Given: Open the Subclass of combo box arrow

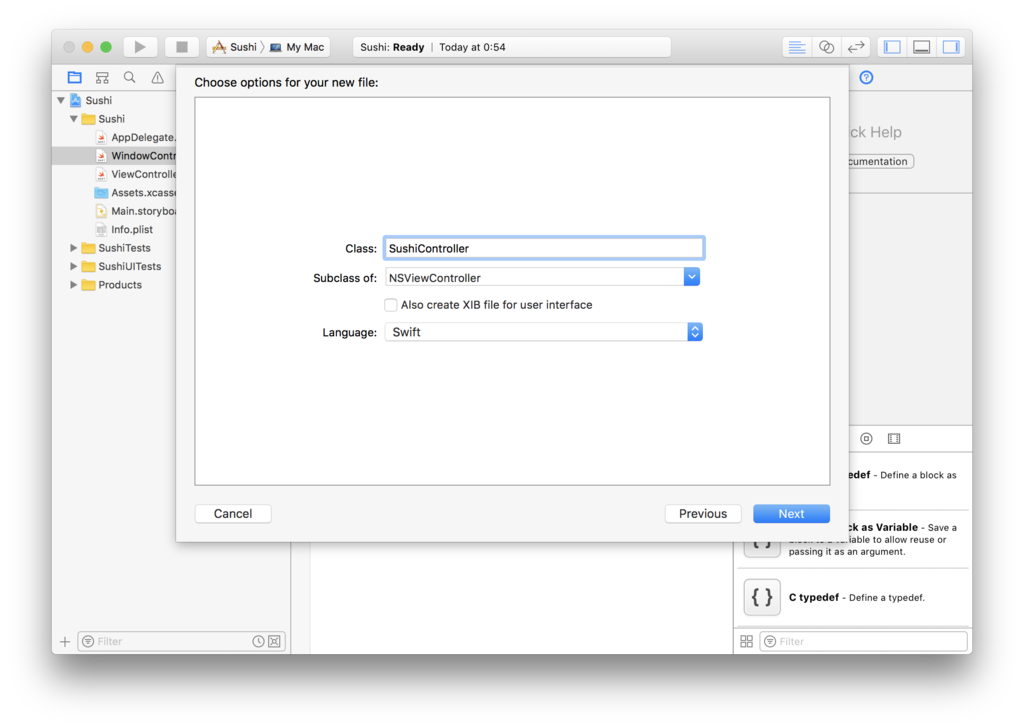Looking at the screenshot, I should click(692, 277).
